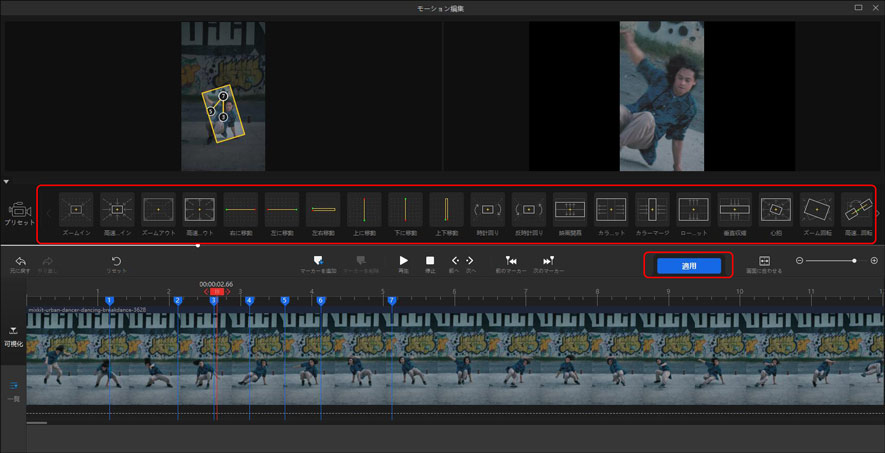Collapse the preset panel with the triangle
The width and height of the screenshot is (885, 453).
pyautogui.click(x=7, y=181)
